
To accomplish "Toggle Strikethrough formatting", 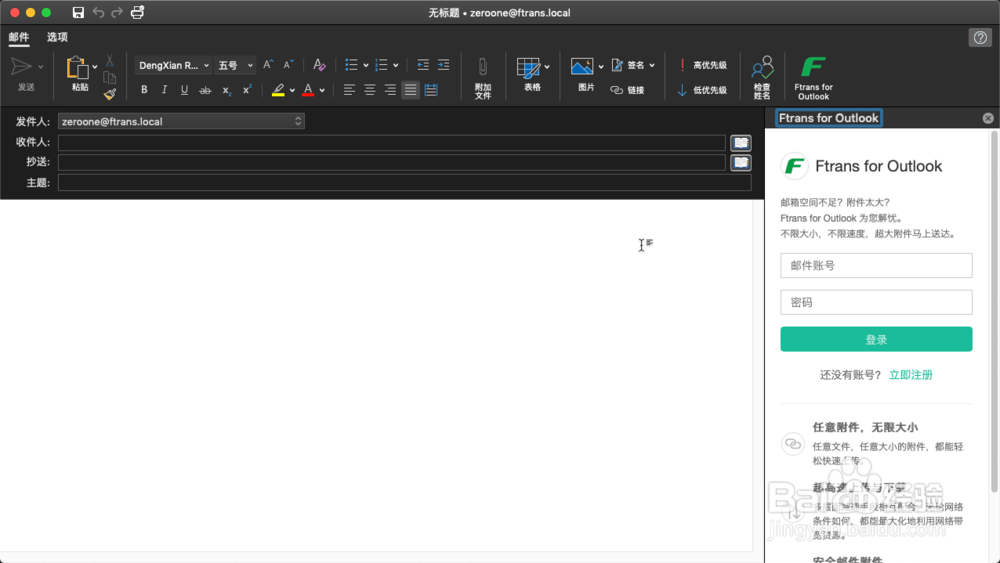I will 205,91.
